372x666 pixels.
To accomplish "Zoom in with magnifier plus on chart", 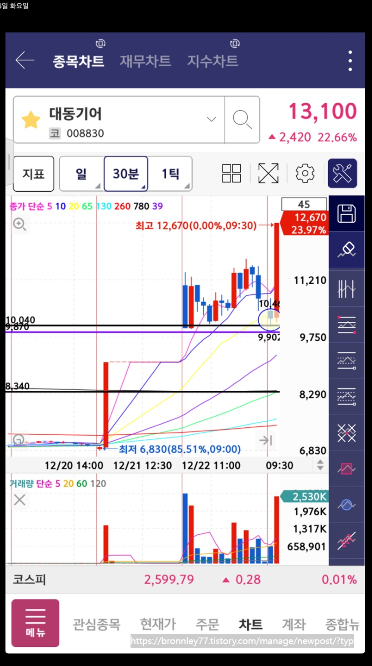I will 20,224.
